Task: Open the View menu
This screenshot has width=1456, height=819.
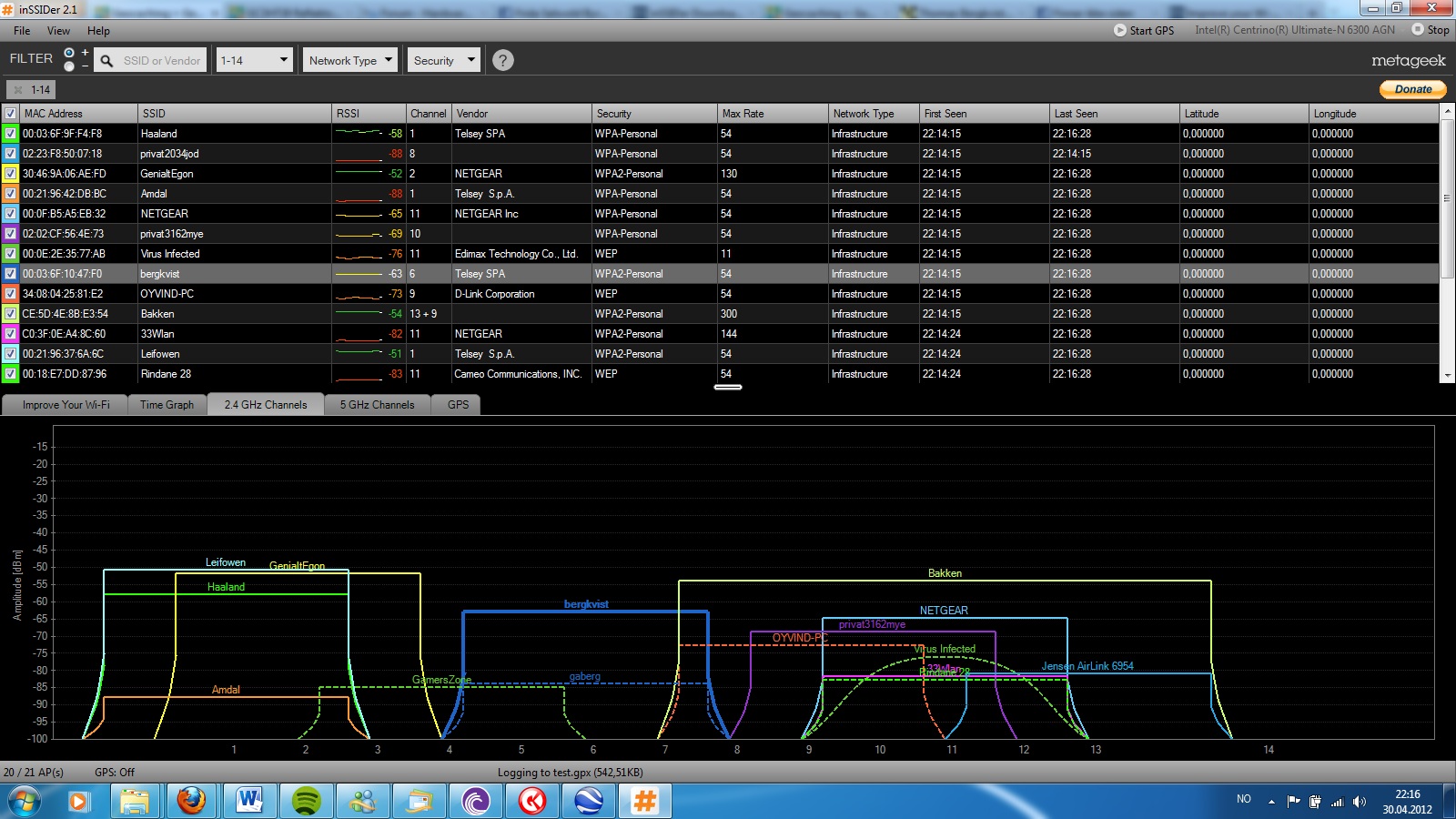Action: [58, 31]
